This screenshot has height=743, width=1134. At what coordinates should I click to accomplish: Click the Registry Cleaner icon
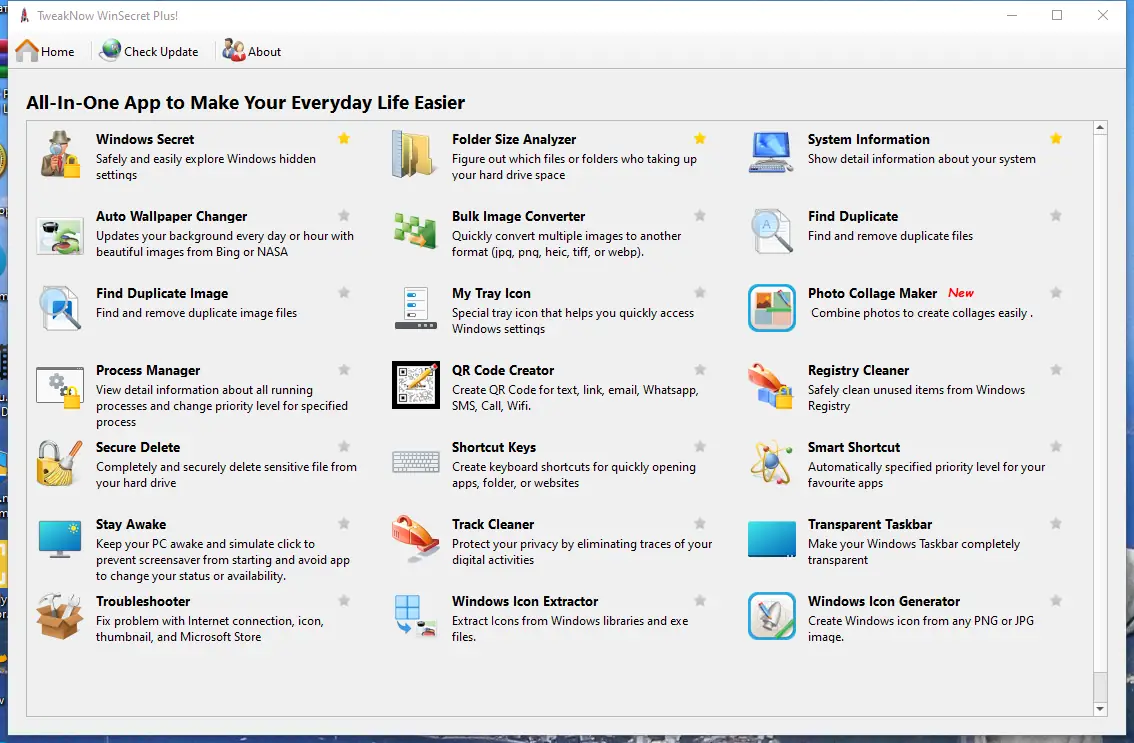point(771,386)
